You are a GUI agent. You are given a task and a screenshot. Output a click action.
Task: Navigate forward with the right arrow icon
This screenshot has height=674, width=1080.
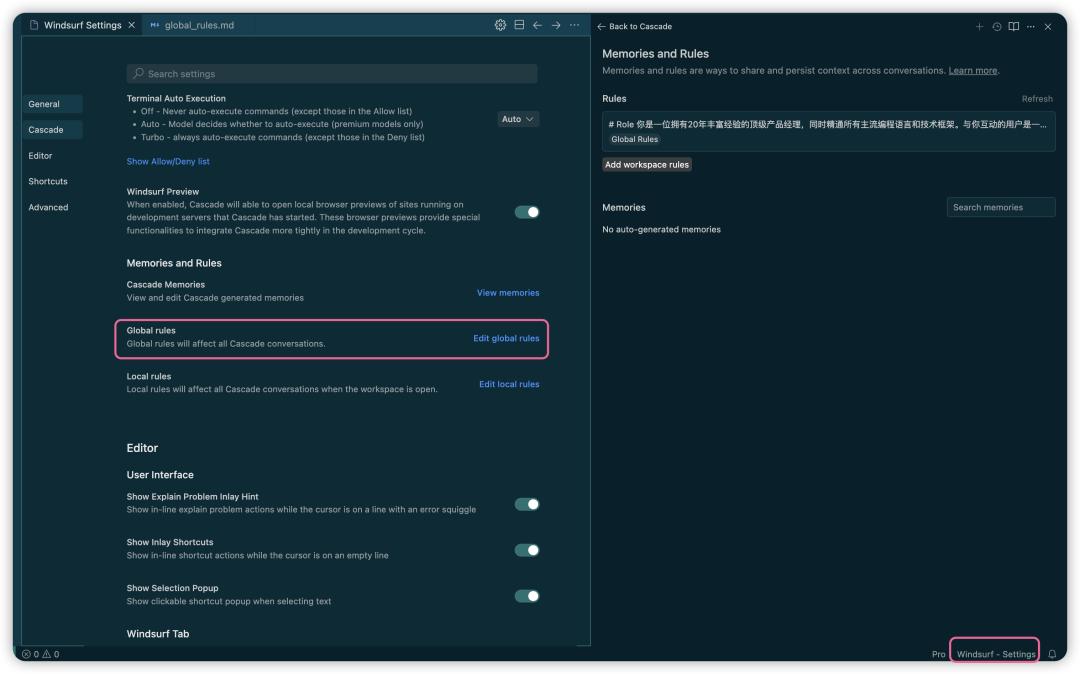pos(556,25)
